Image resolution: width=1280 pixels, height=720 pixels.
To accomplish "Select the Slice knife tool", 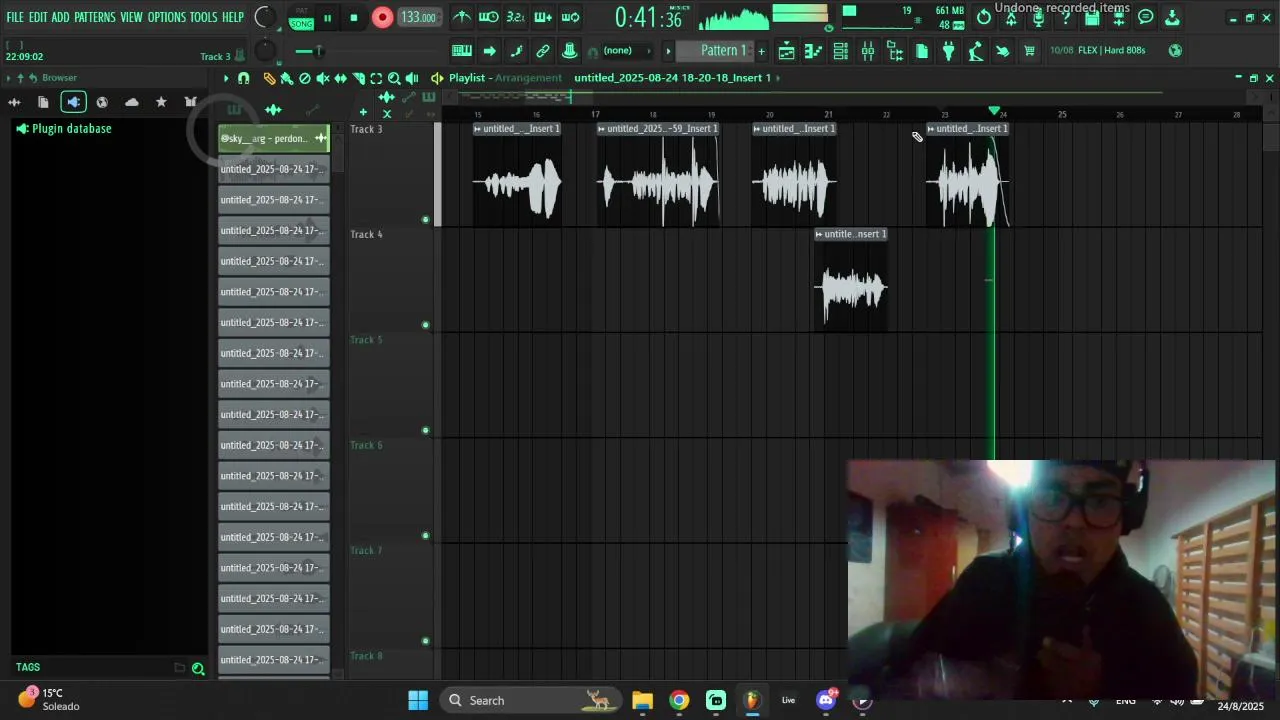I will pyautogui.click(x=359, y=78).
